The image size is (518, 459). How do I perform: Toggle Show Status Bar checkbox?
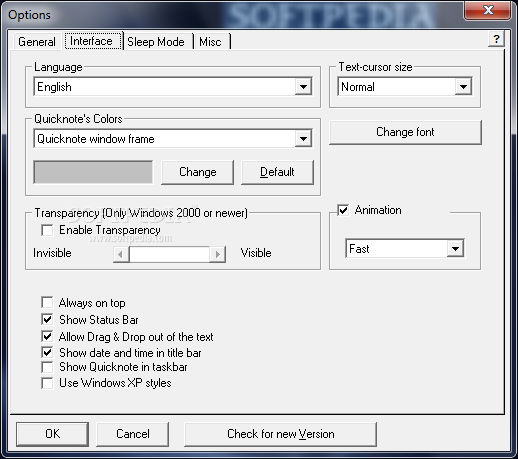(47, 319)
